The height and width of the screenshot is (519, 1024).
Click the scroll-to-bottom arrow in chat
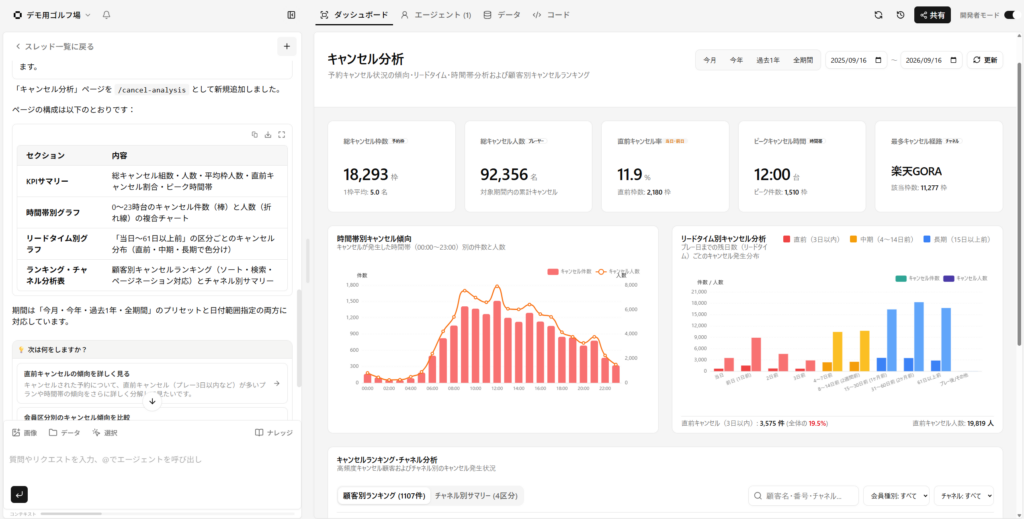pos(152,401)
